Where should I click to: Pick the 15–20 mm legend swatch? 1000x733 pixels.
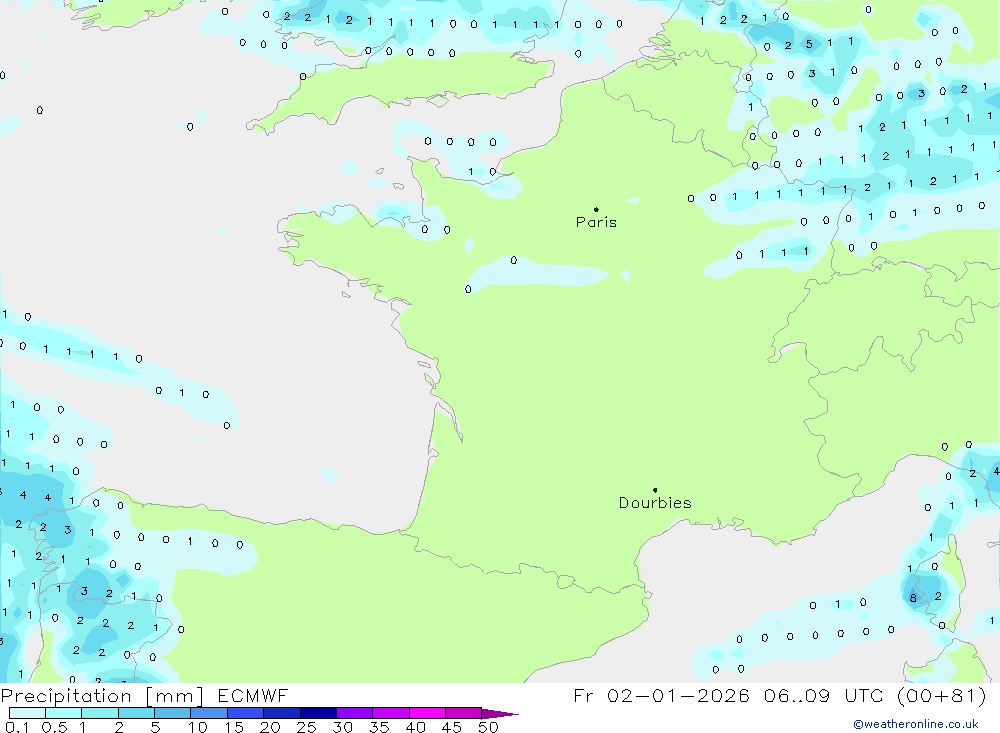(245, 713)
